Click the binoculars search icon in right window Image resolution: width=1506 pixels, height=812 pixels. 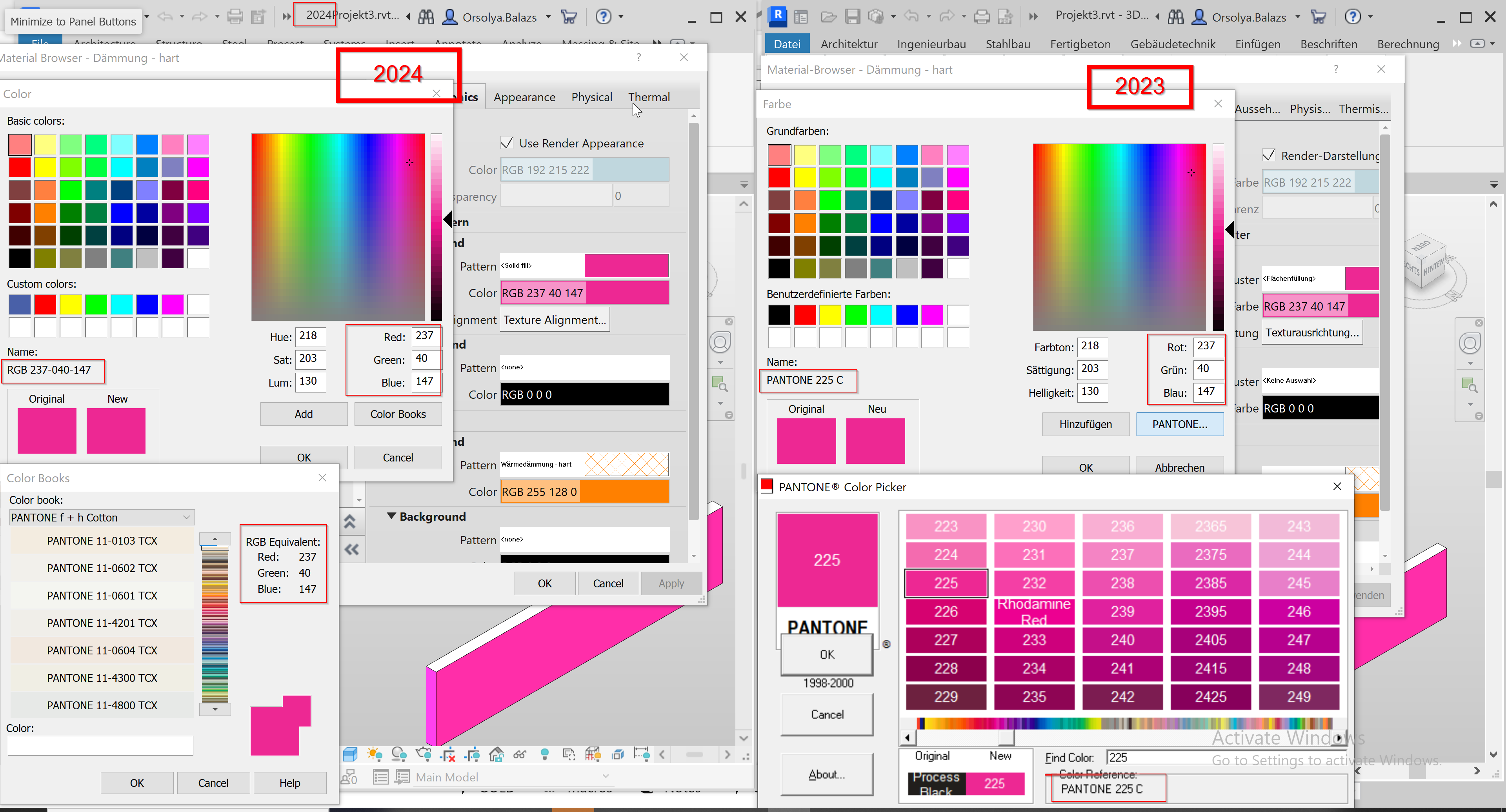point(1175,17)
